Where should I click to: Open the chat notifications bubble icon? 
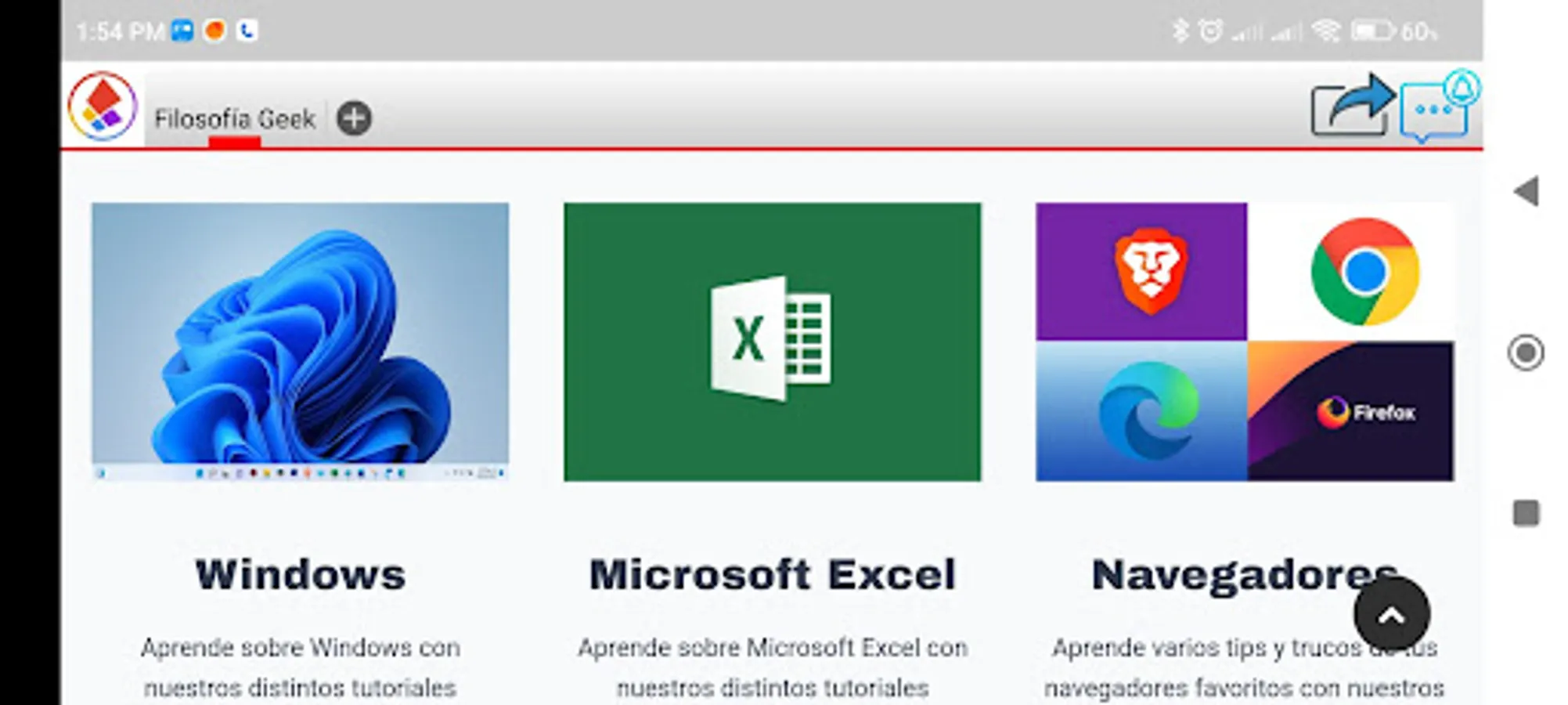(x=1439, y=107)
